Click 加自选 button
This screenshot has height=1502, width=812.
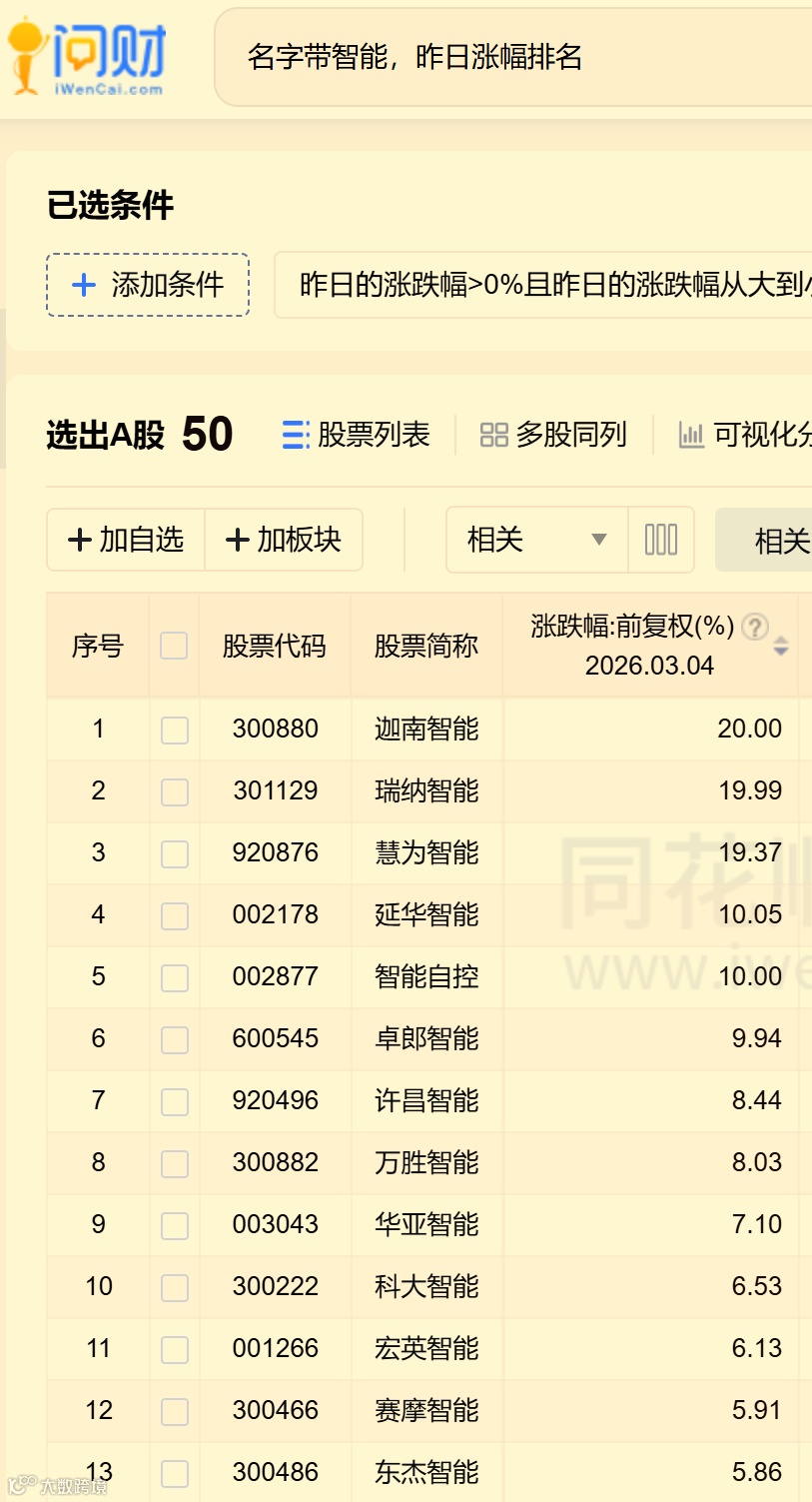126,540
